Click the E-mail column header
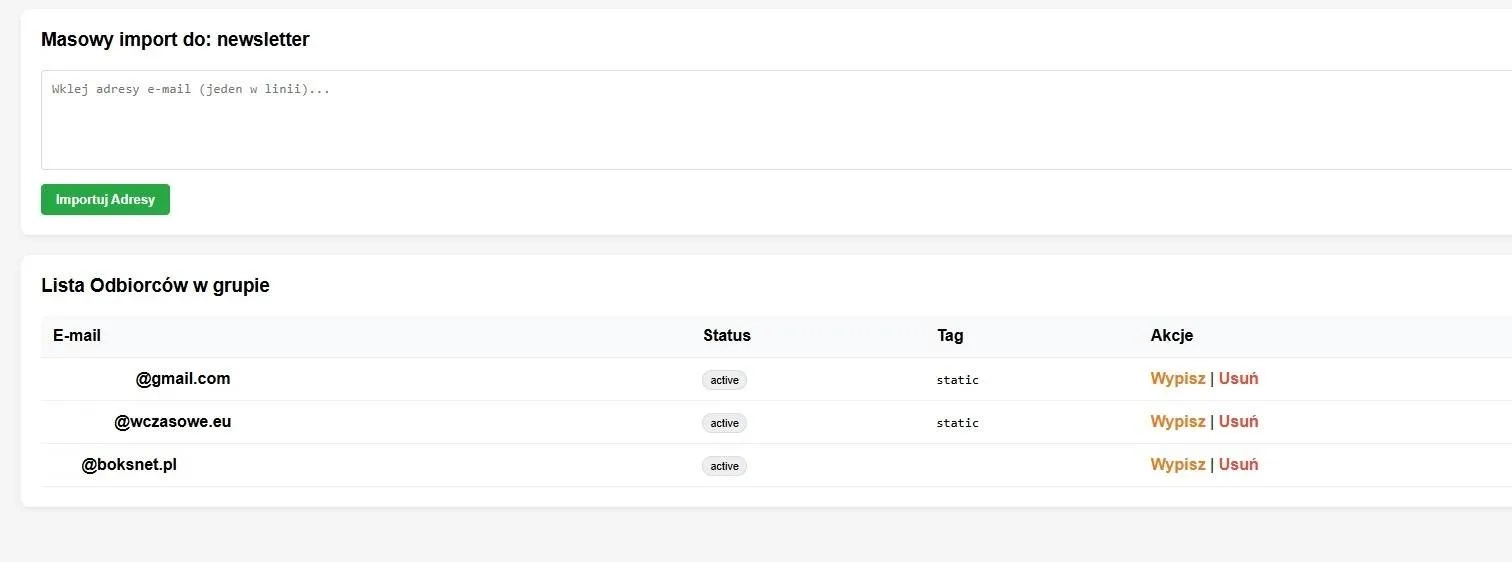1512x562 pixels. coord(77,336)
